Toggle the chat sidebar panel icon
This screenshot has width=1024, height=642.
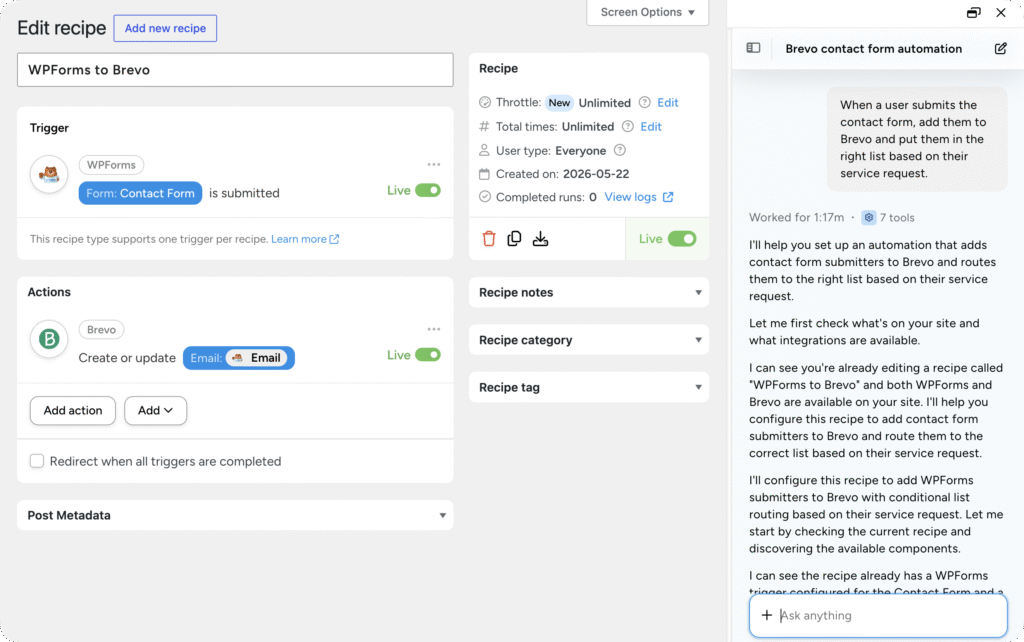coord(753,48)
